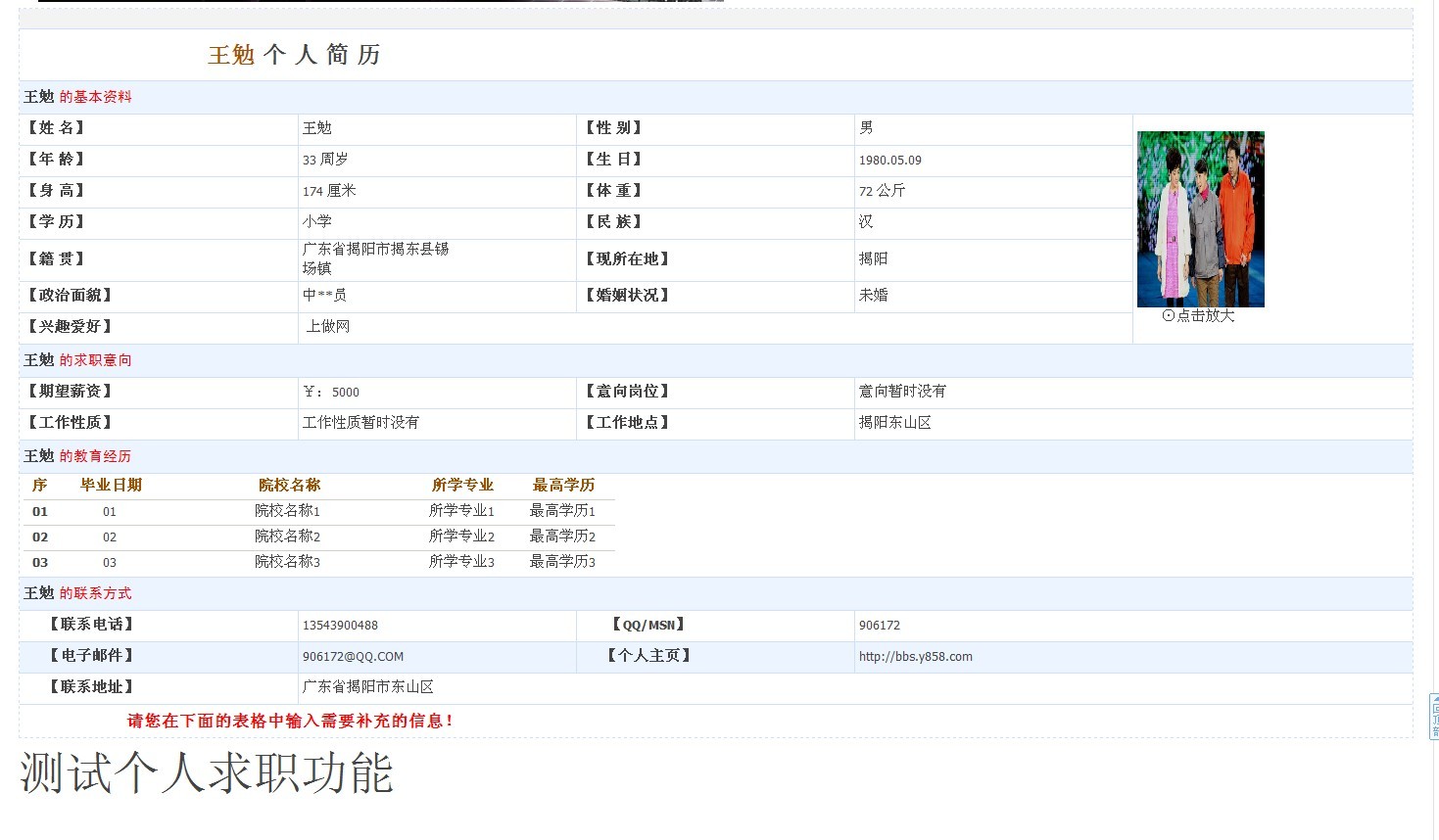
Task: Click the phone number 13543900488
Action: click(340, 626)
